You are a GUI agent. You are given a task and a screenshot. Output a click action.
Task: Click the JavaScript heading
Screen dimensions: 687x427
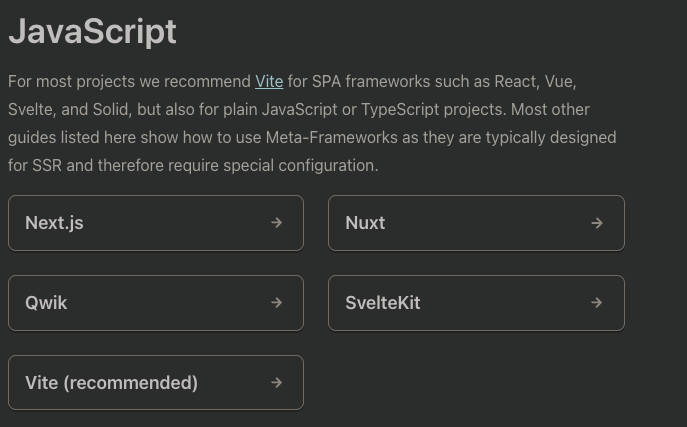[x=92, y=32]
